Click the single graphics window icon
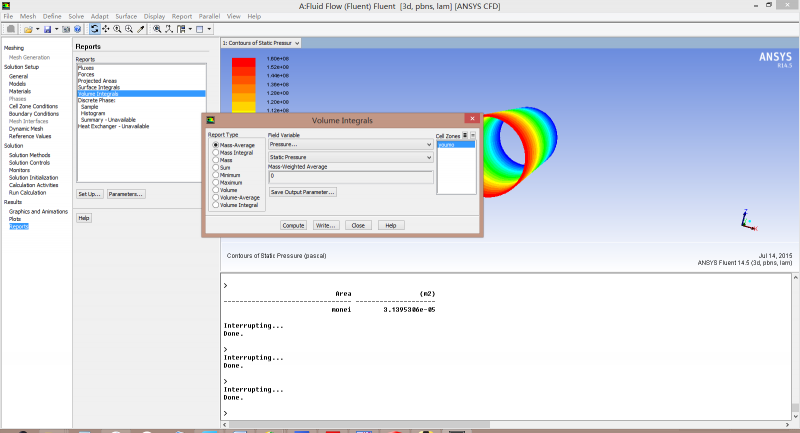 [x=200, y=29]
